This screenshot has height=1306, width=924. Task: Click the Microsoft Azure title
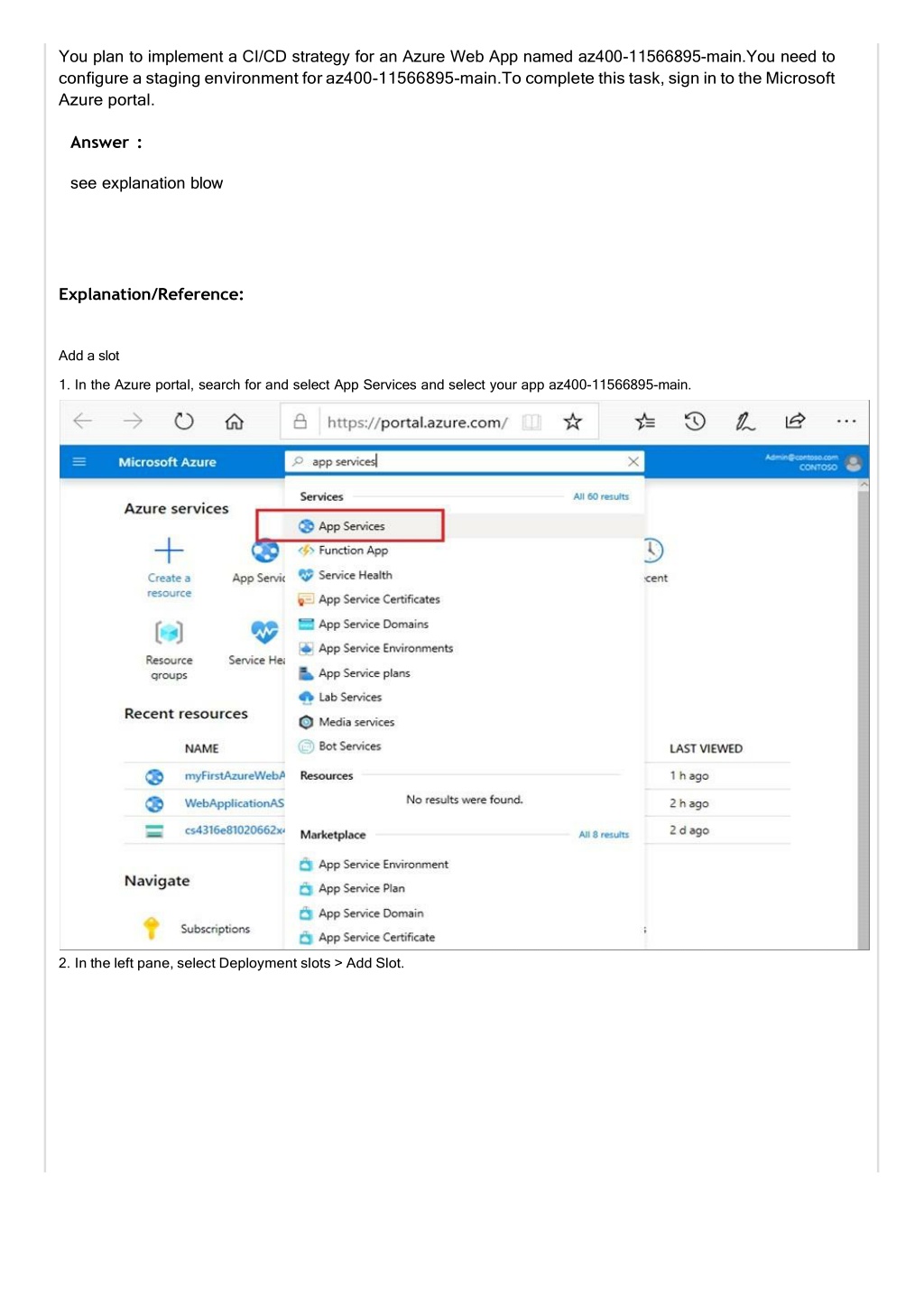pos(167,462)
